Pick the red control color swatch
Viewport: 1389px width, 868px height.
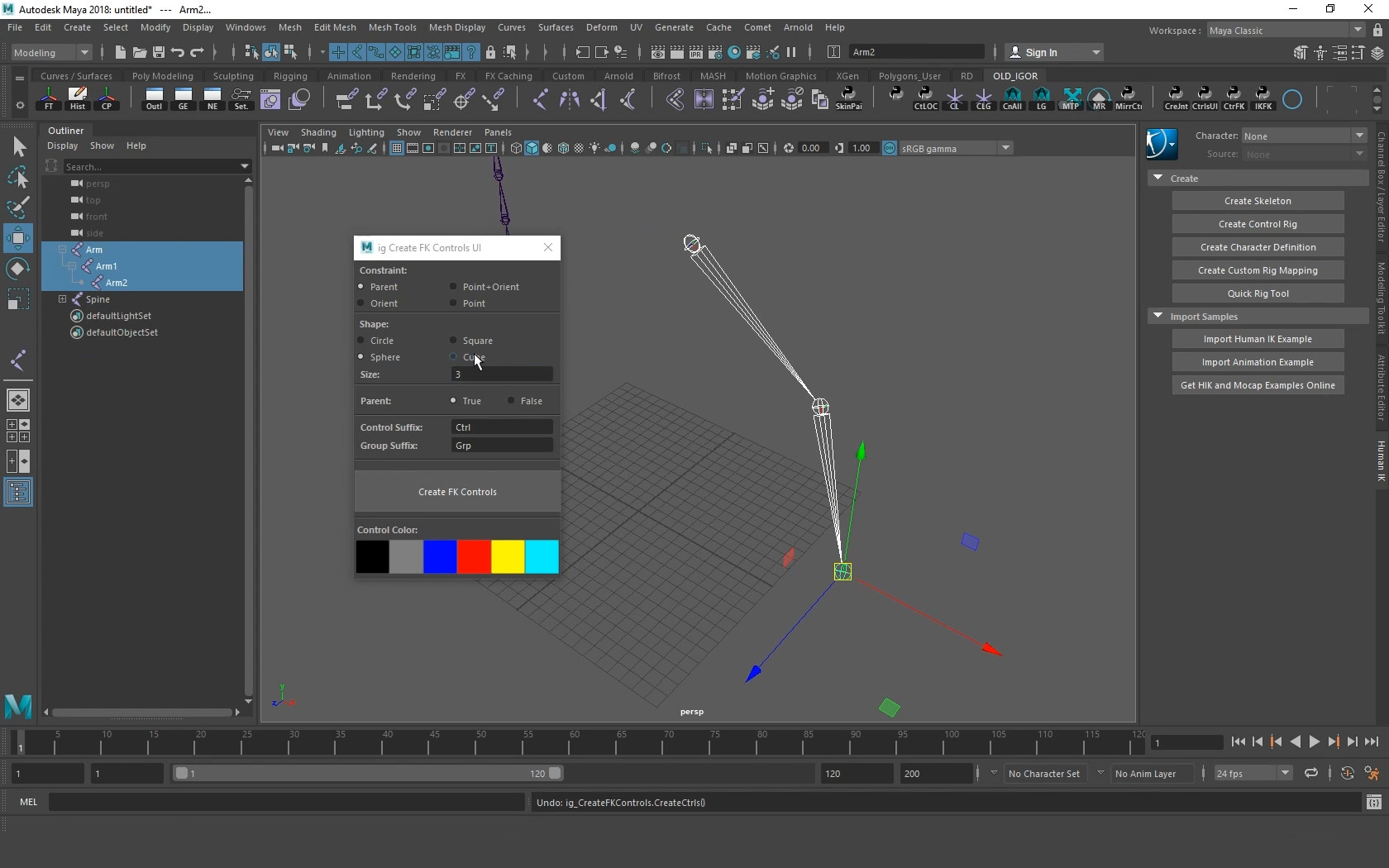[475, 557]
